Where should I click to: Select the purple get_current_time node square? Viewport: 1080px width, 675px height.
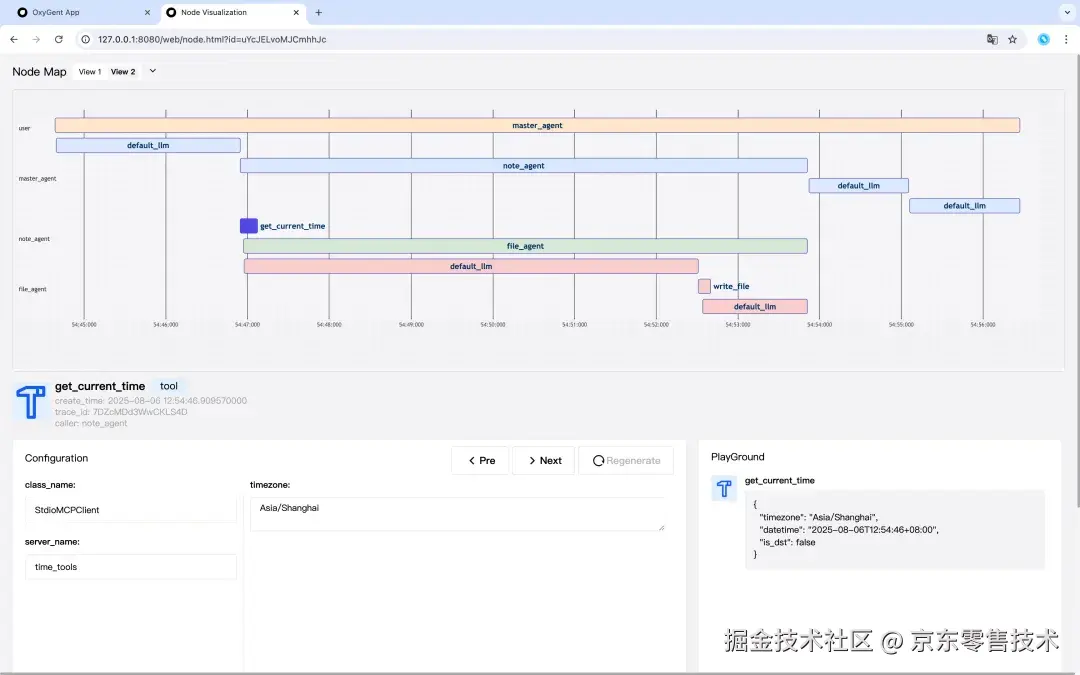(249, 226)
